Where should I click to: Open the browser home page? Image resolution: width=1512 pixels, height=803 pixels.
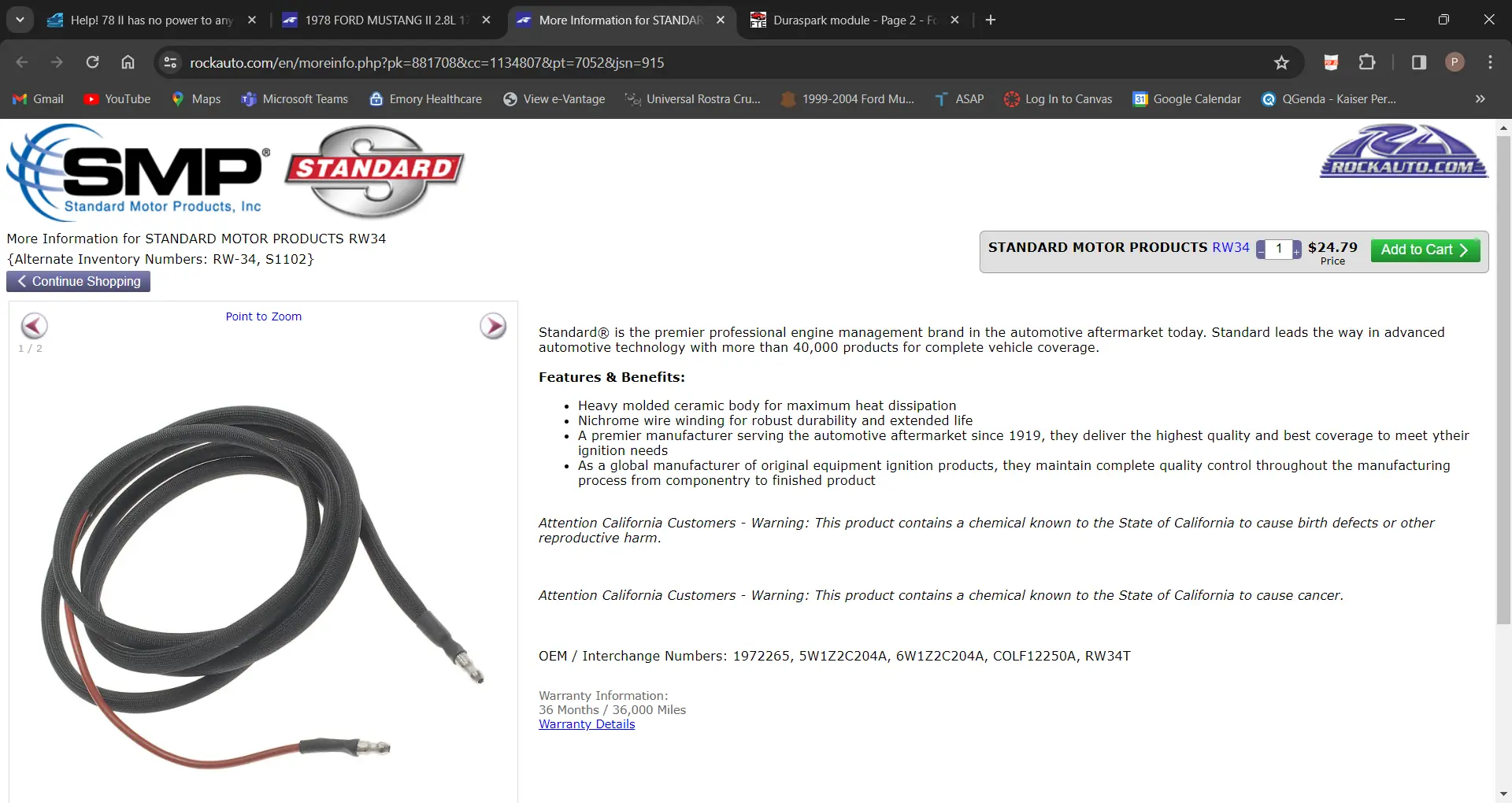(128, 62)
